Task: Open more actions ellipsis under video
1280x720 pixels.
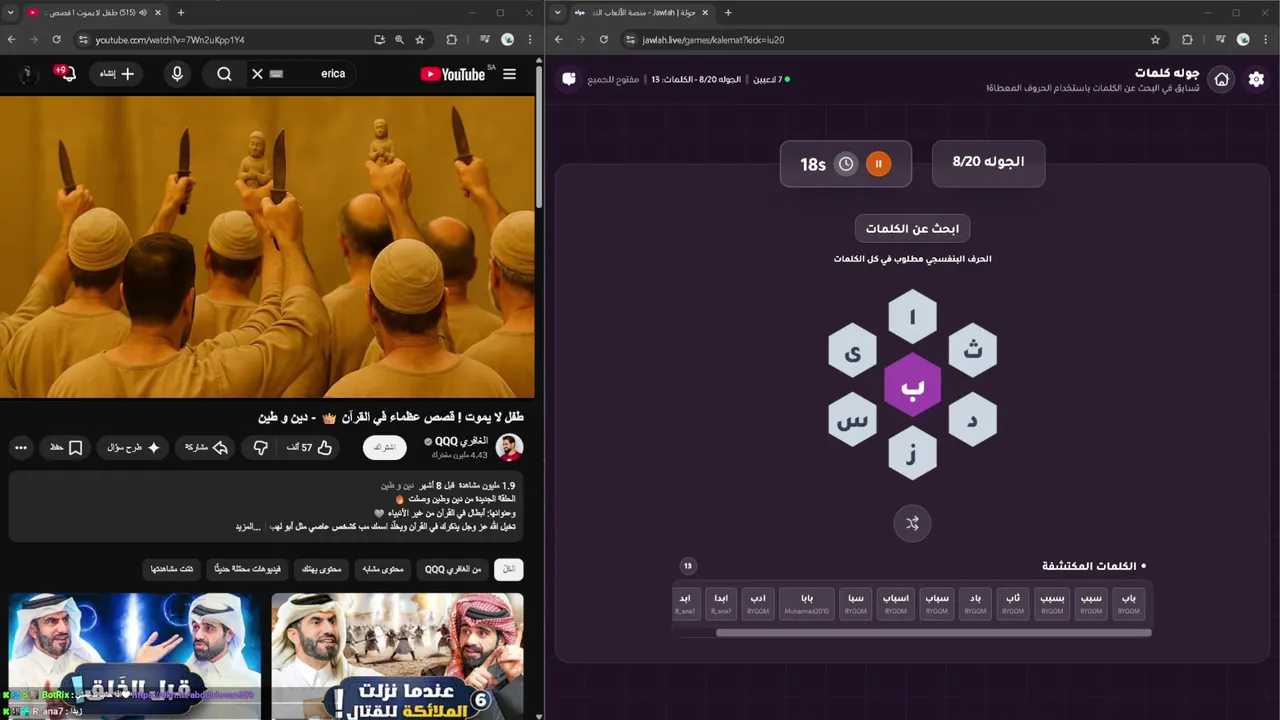Action: coord(21,448)
